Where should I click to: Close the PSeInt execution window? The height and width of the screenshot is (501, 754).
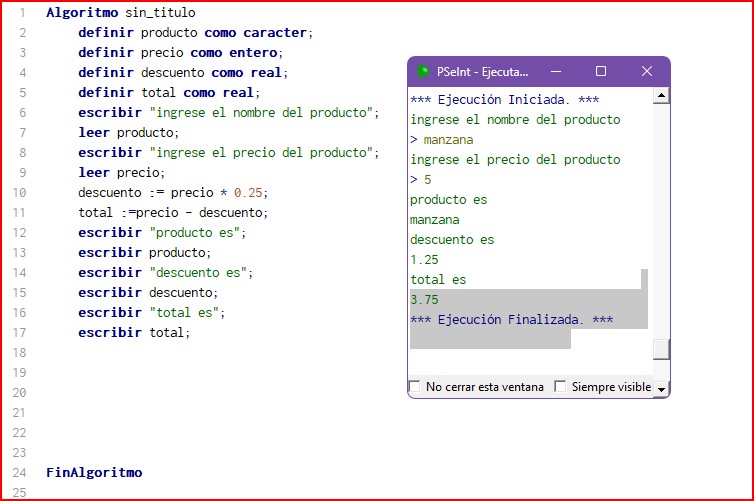[x=646, y=71]
